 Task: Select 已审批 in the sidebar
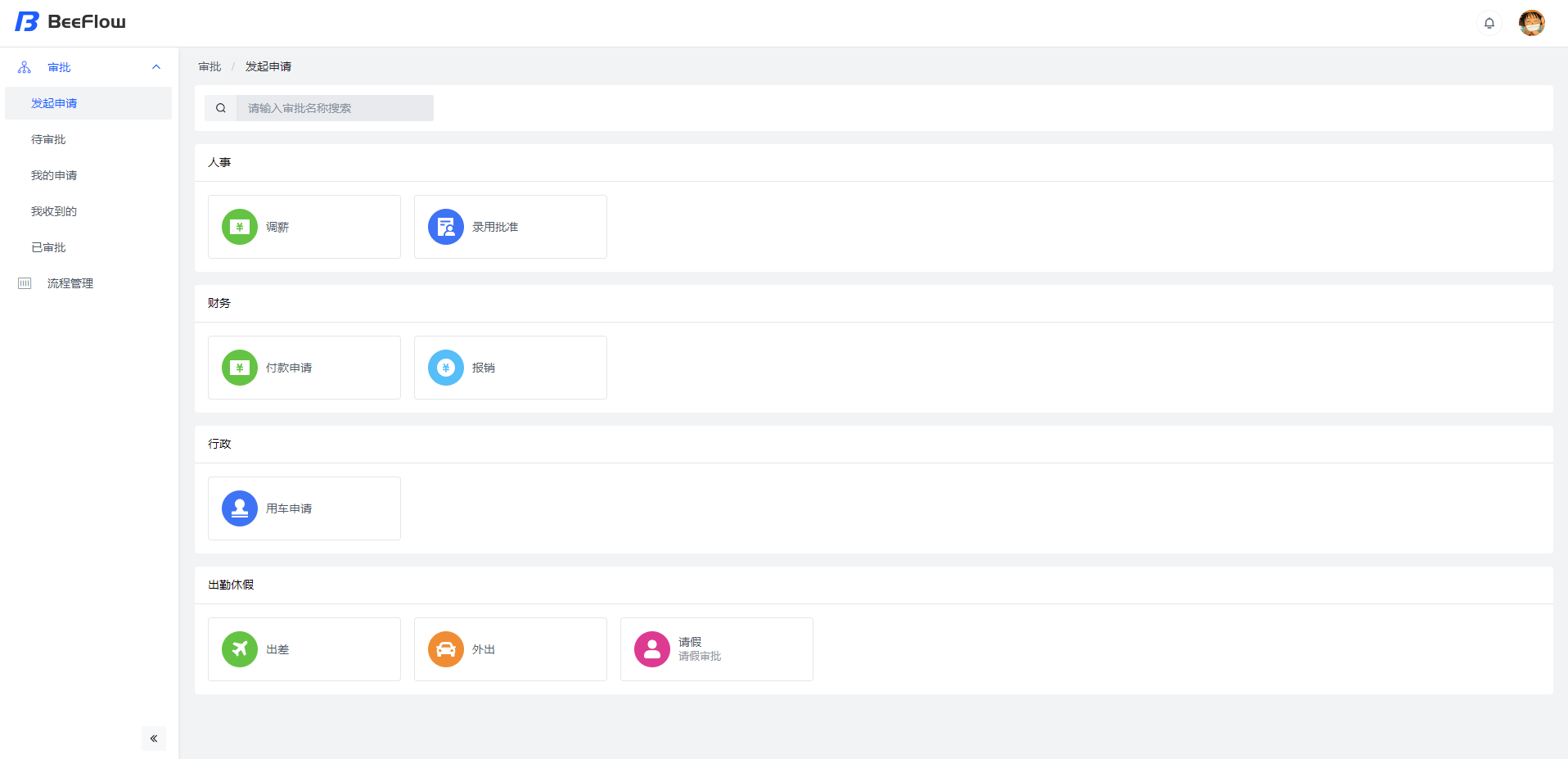click(48, 247)
